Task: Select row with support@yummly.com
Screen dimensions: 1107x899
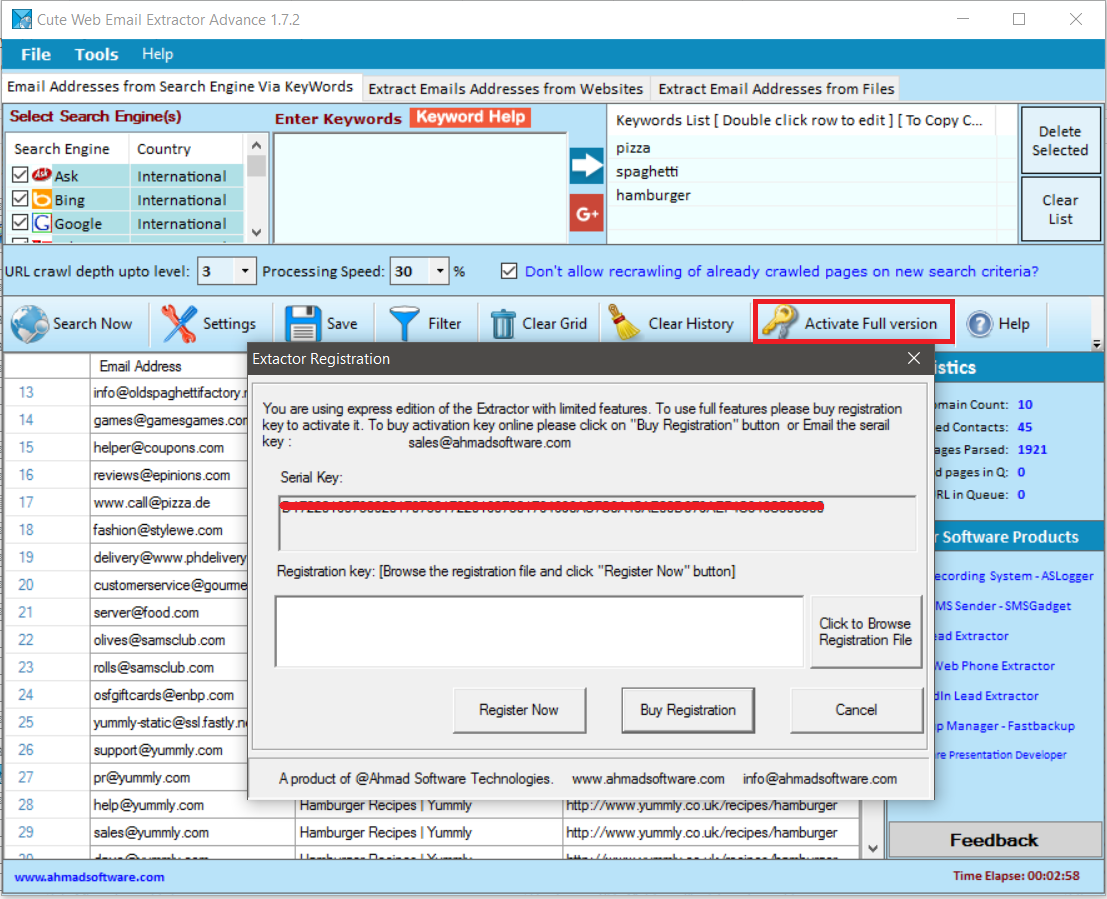Action: tap(127, 750)
